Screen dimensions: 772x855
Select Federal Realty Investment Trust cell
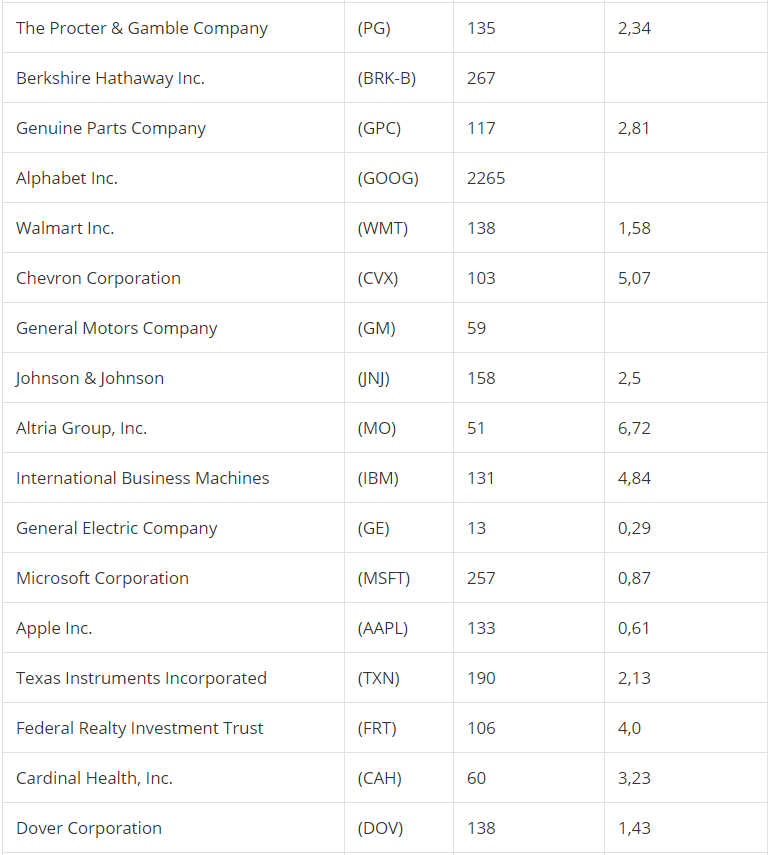[173, 728]
